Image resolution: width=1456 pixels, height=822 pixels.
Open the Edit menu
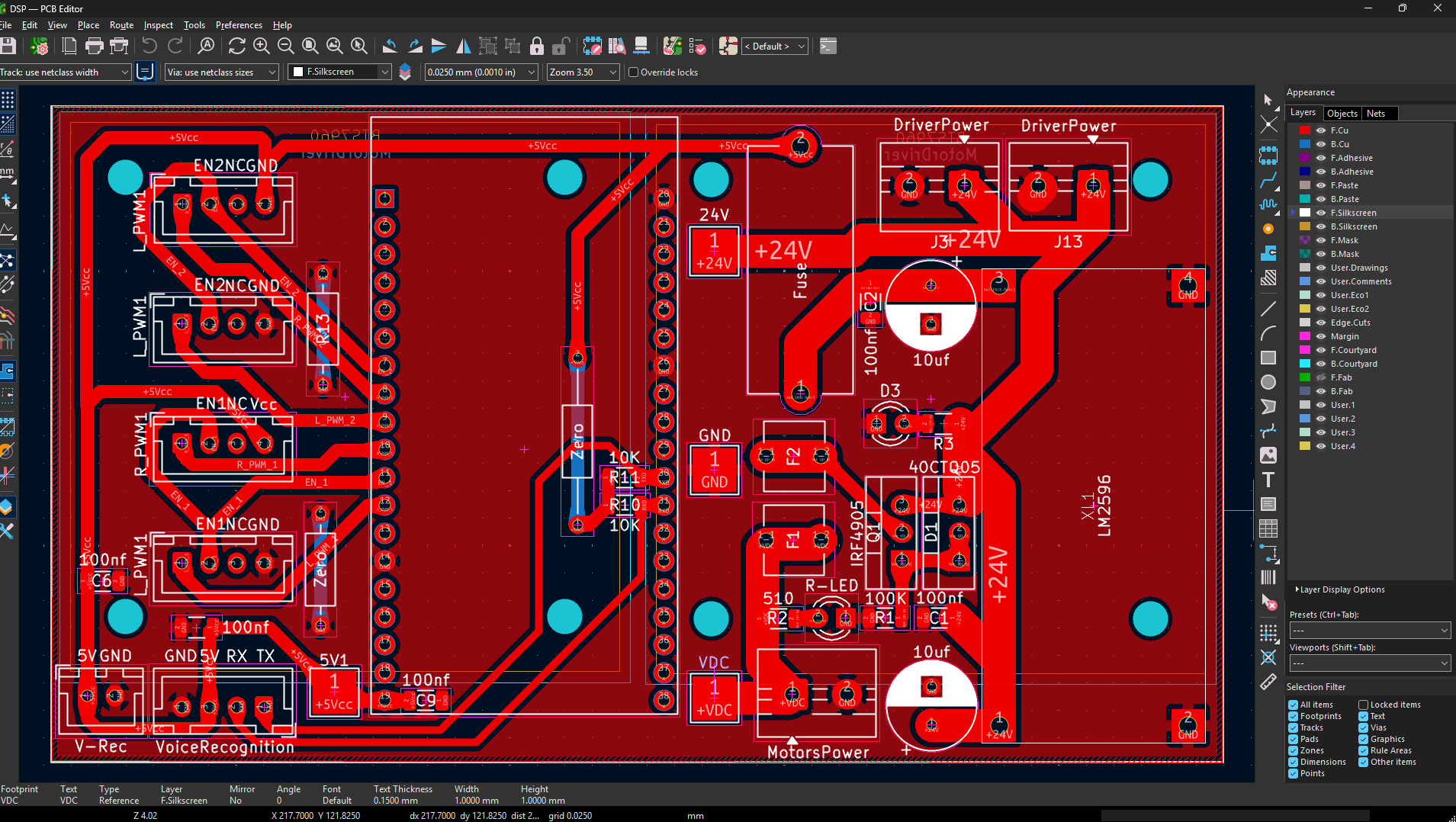[30, 25]
